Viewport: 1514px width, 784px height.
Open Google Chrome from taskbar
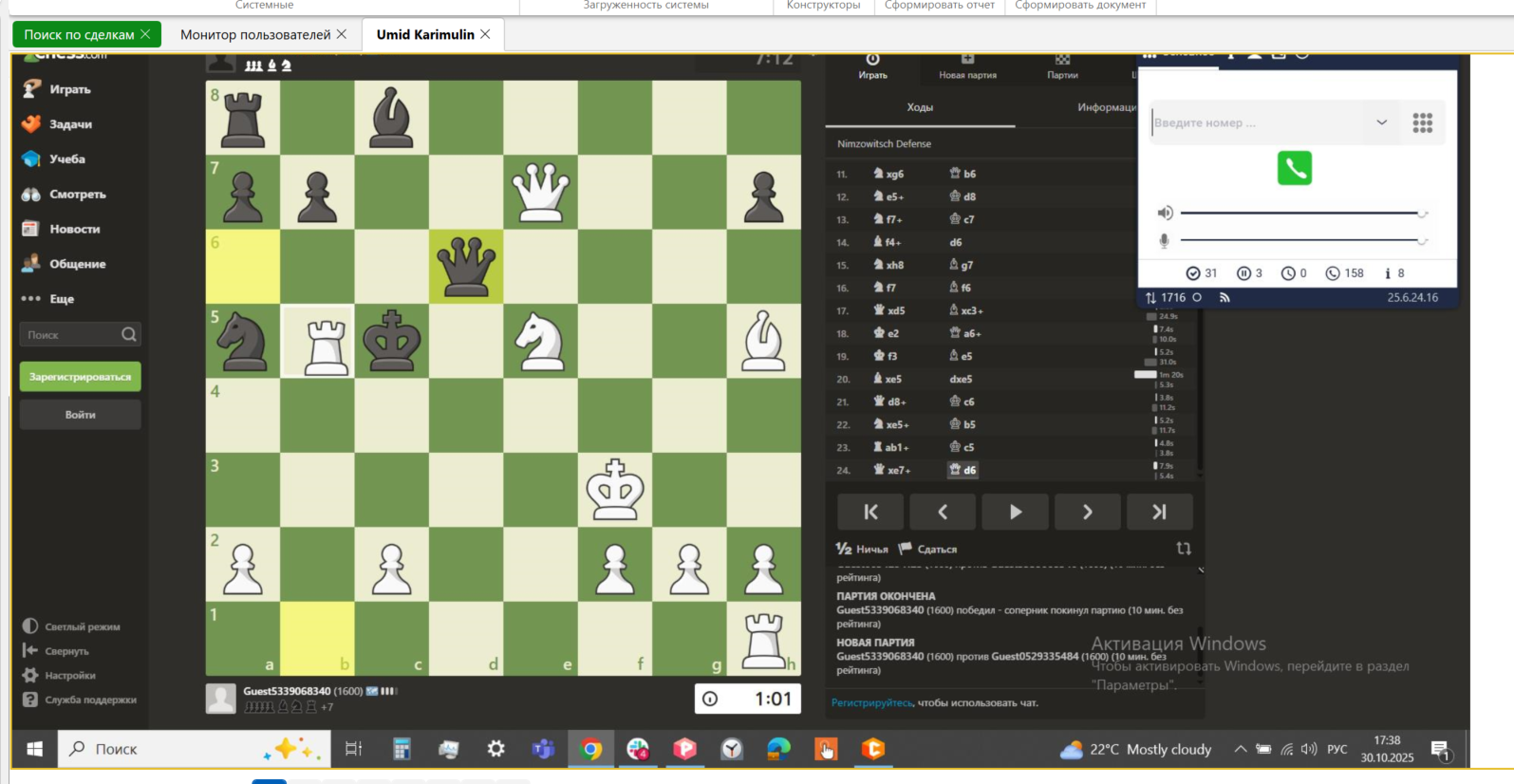(x=590, y=749)
